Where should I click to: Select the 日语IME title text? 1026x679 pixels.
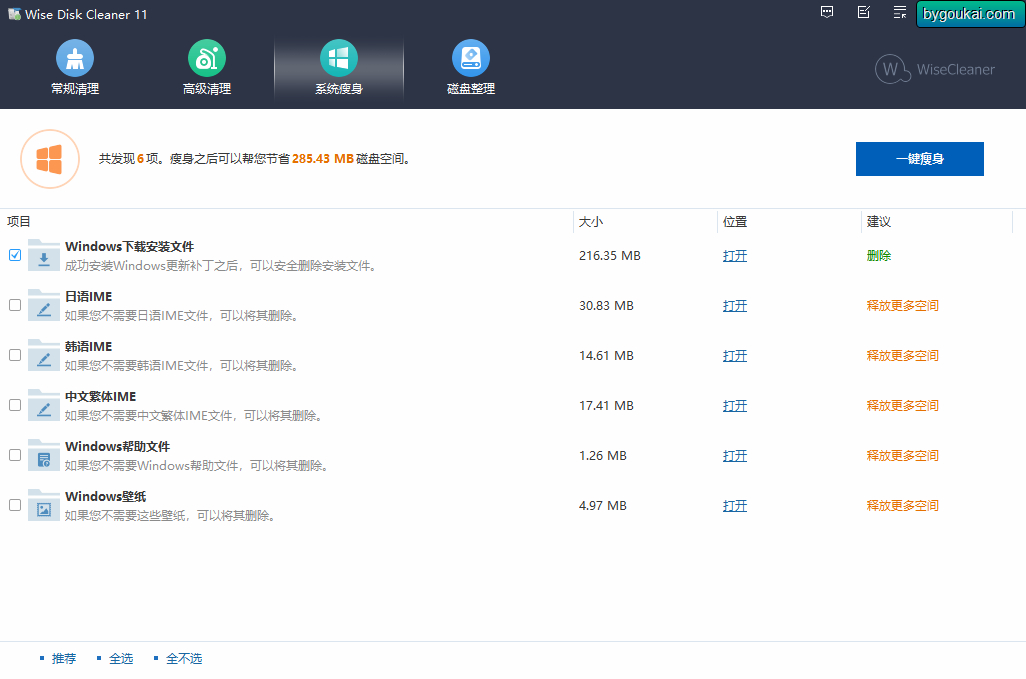pos(88,296)
